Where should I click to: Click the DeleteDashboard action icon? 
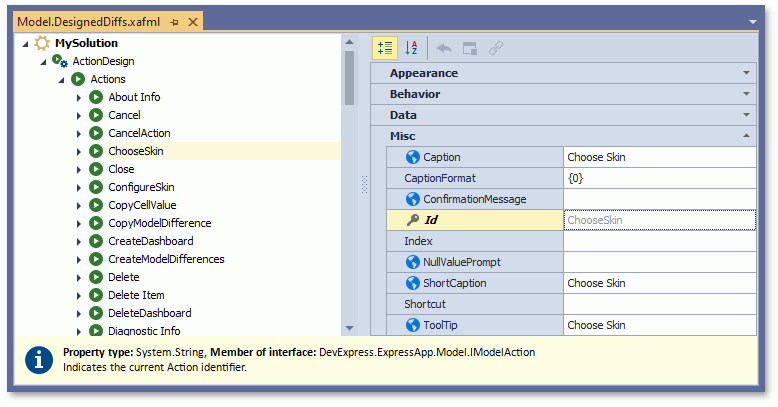tap(96, 313)
